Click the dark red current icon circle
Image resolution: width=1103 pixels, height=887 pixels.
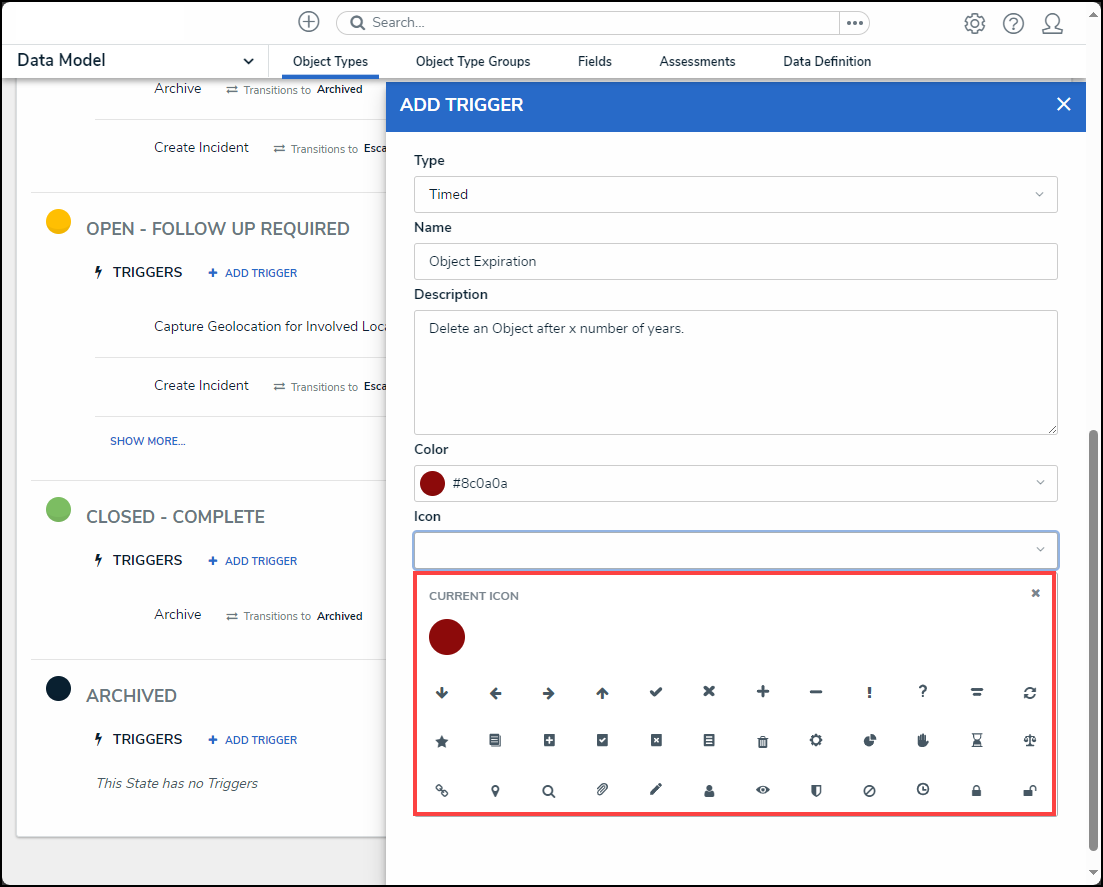[447, 637]
